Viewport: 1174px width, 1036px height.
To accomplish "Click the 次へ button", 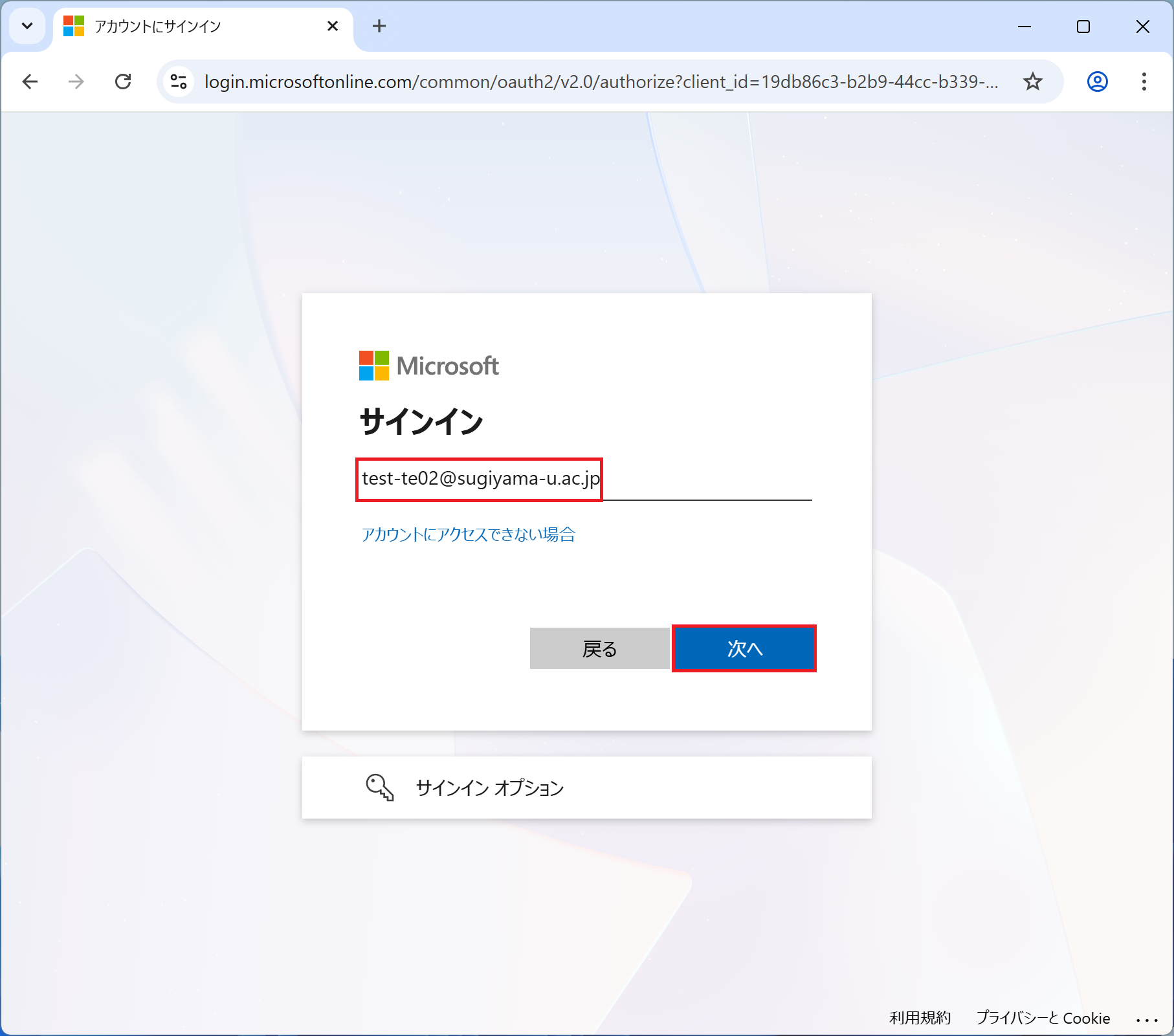I will tap(744, 648).
